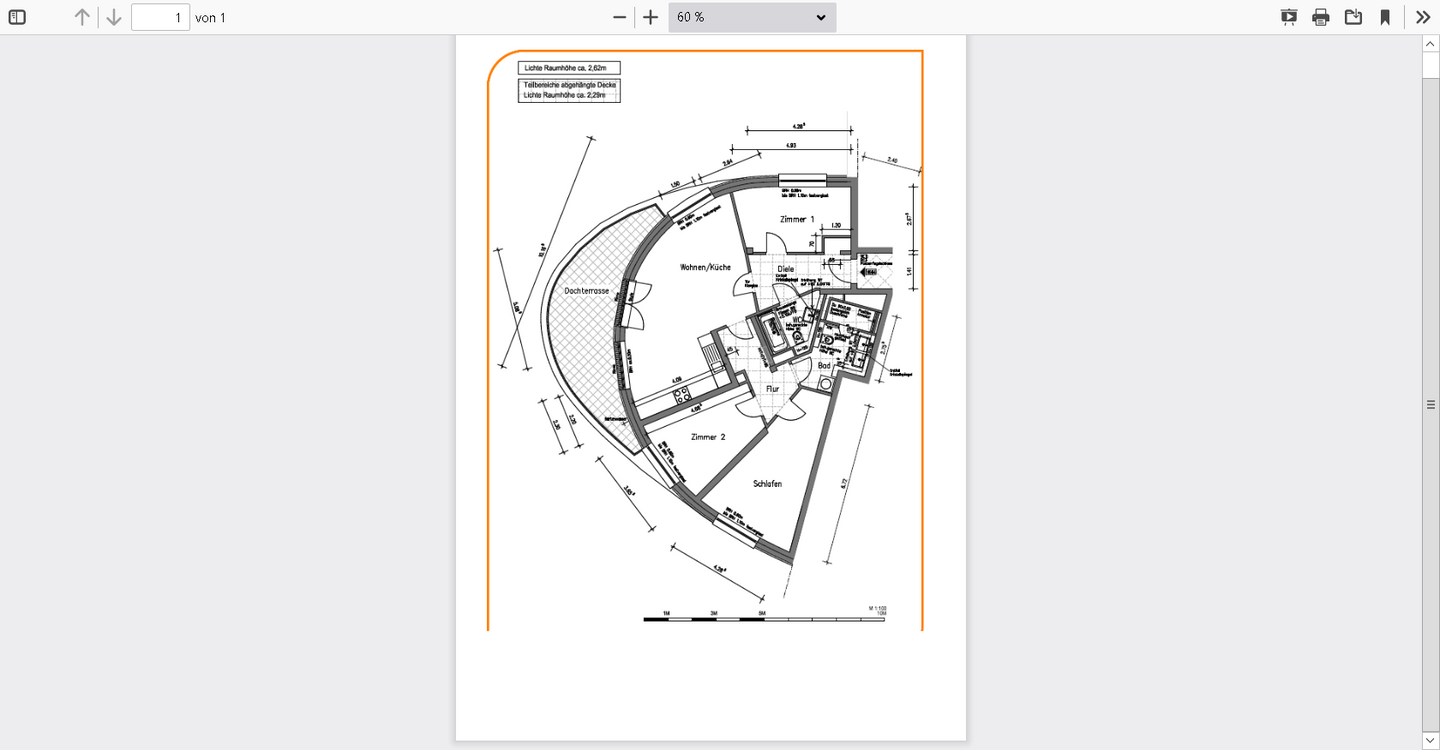Image resolution: width=1440 pixels, height=750 pixels.
Task: Expand the tools menu with double chevron
Action: tap(1423, 17)
